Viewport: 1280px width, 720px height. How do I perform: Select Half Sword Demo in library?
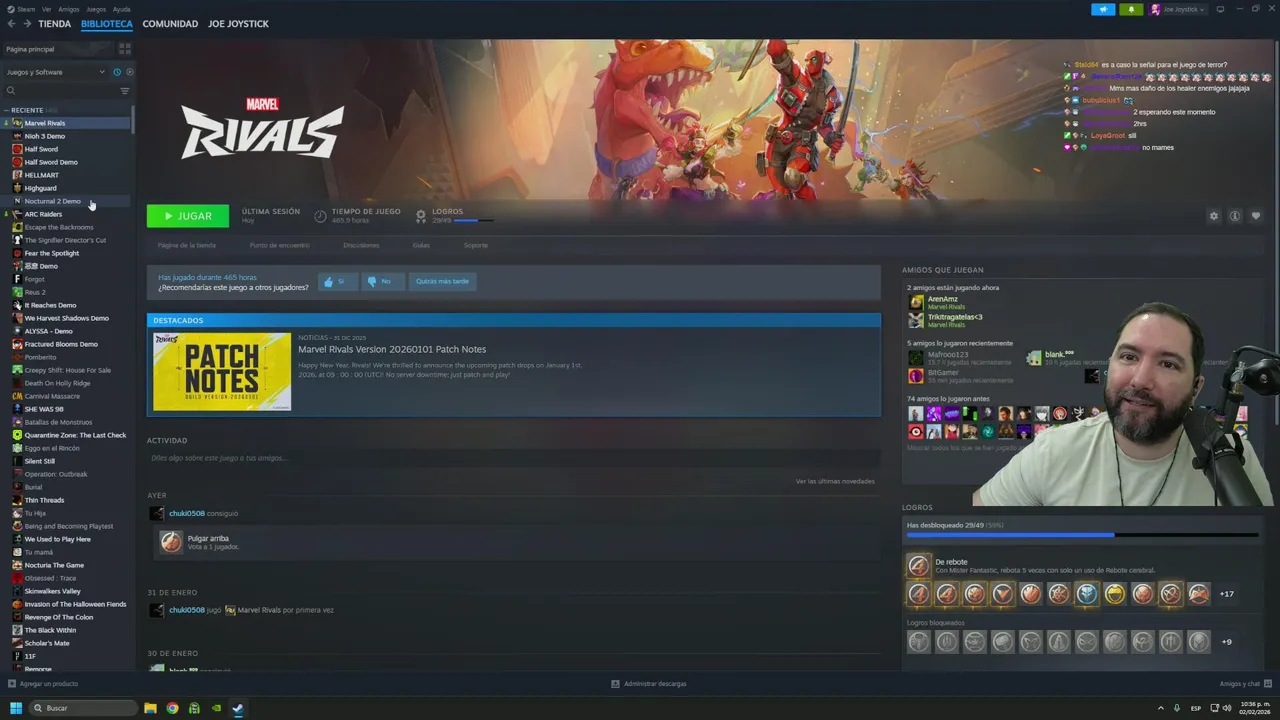(x=51, y=162)
